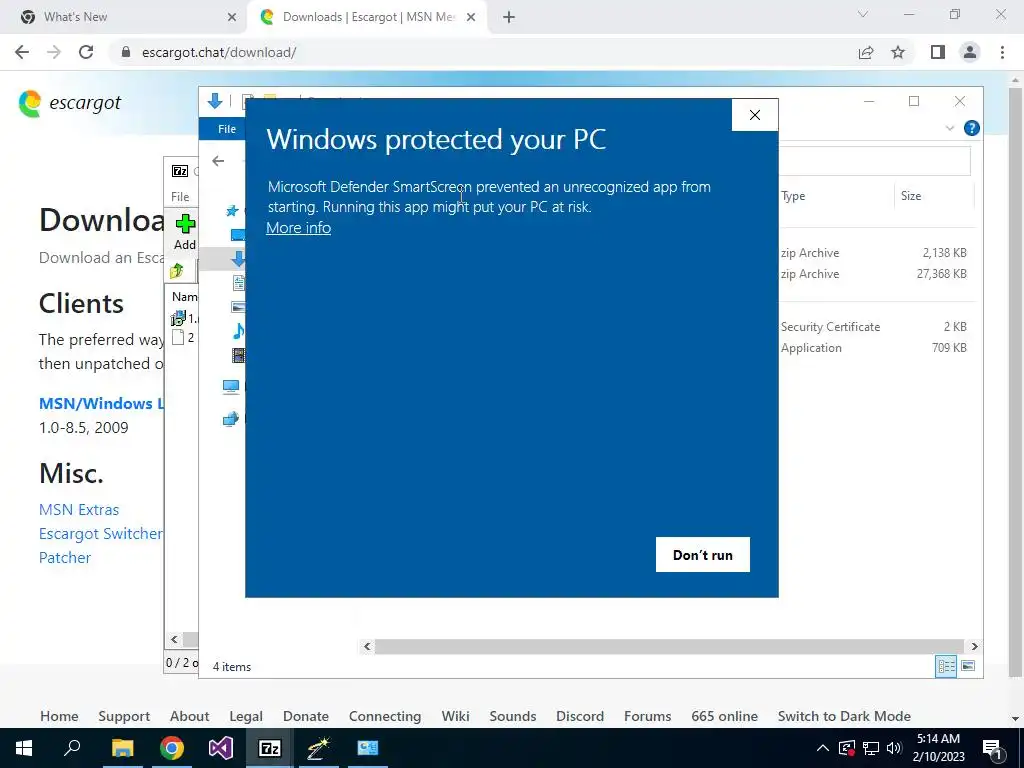Image resolution: width=1024 pixels, height=768 pixels.
Task: Go to Home in the page footer
Action: tap(59, 716)
